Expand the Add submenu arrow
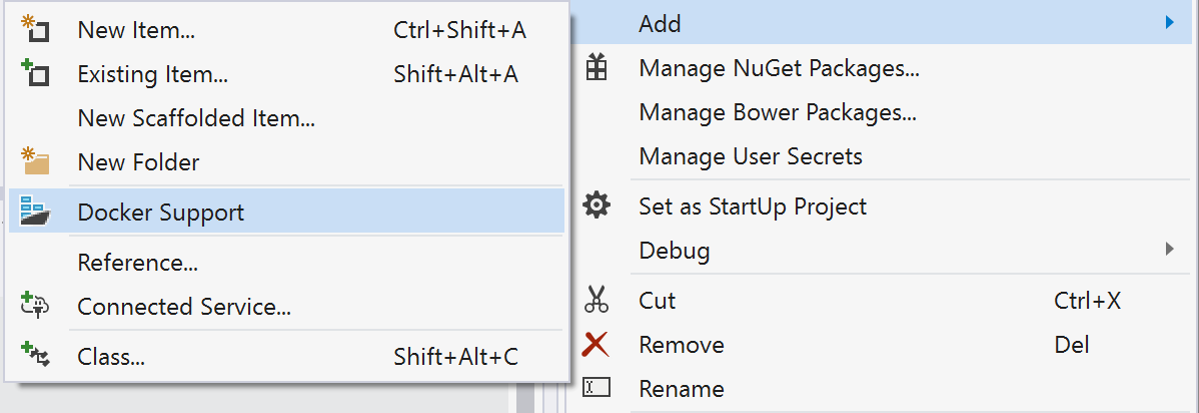Image resolution: width=1199 pixels, height=413 pixels. coord(1169,22)
